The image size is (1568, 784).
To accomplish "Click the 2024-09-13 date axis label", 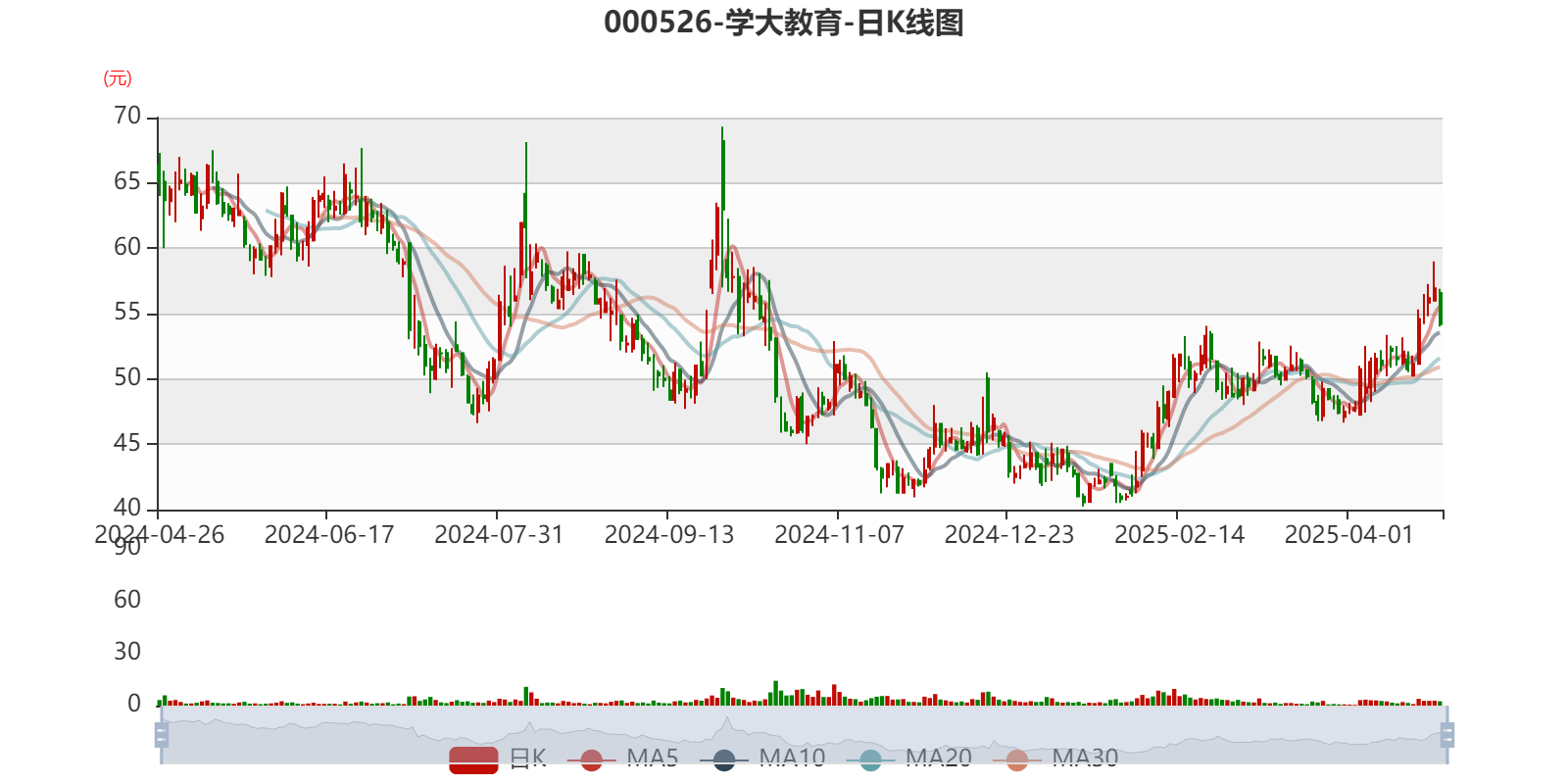I will click(669, 535).
